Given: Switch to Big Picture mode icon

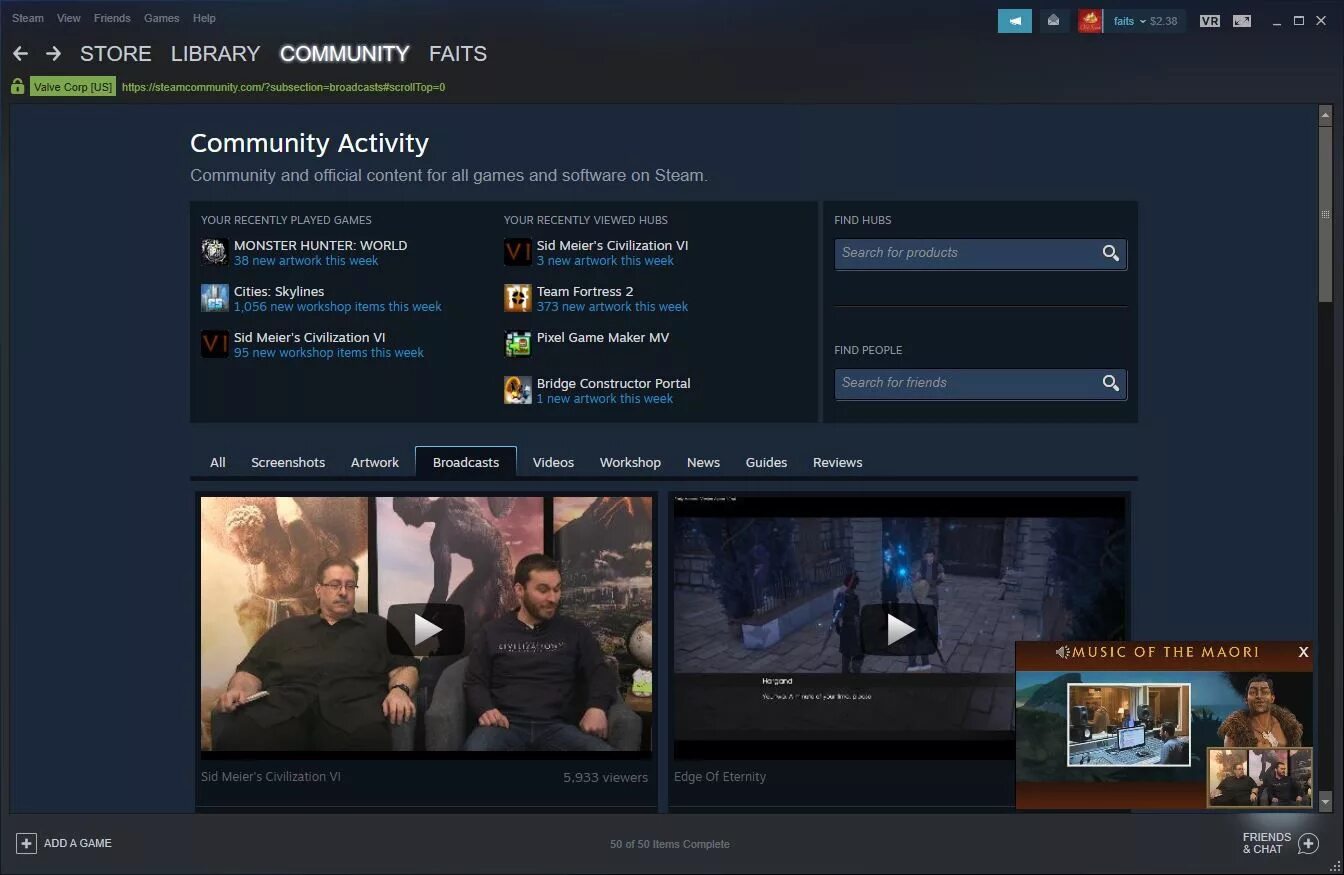Looking at the screenshot, I should pos(1242,20).
